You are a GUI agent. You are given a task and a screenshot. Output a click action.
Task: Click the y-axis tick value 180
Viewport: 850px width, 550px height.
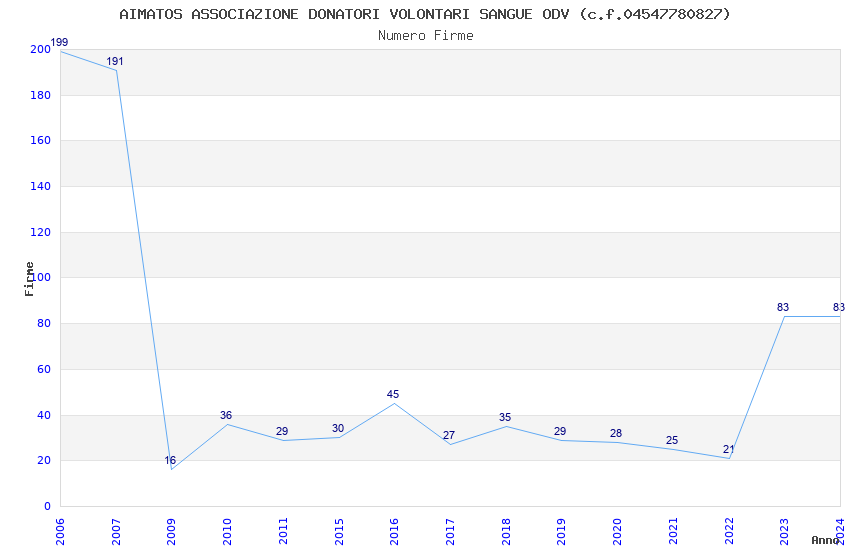click(x=40, y=95)
